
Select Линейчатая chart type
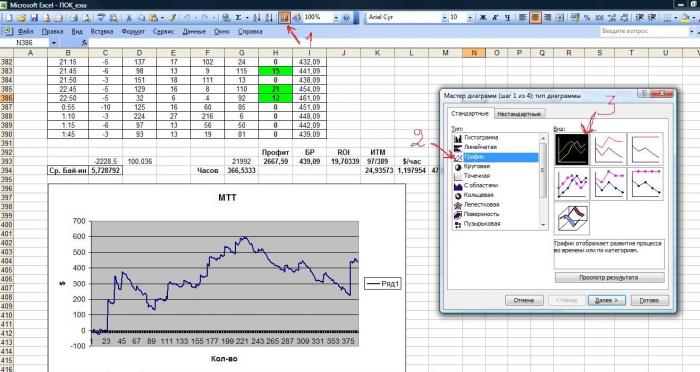[480, 147]
